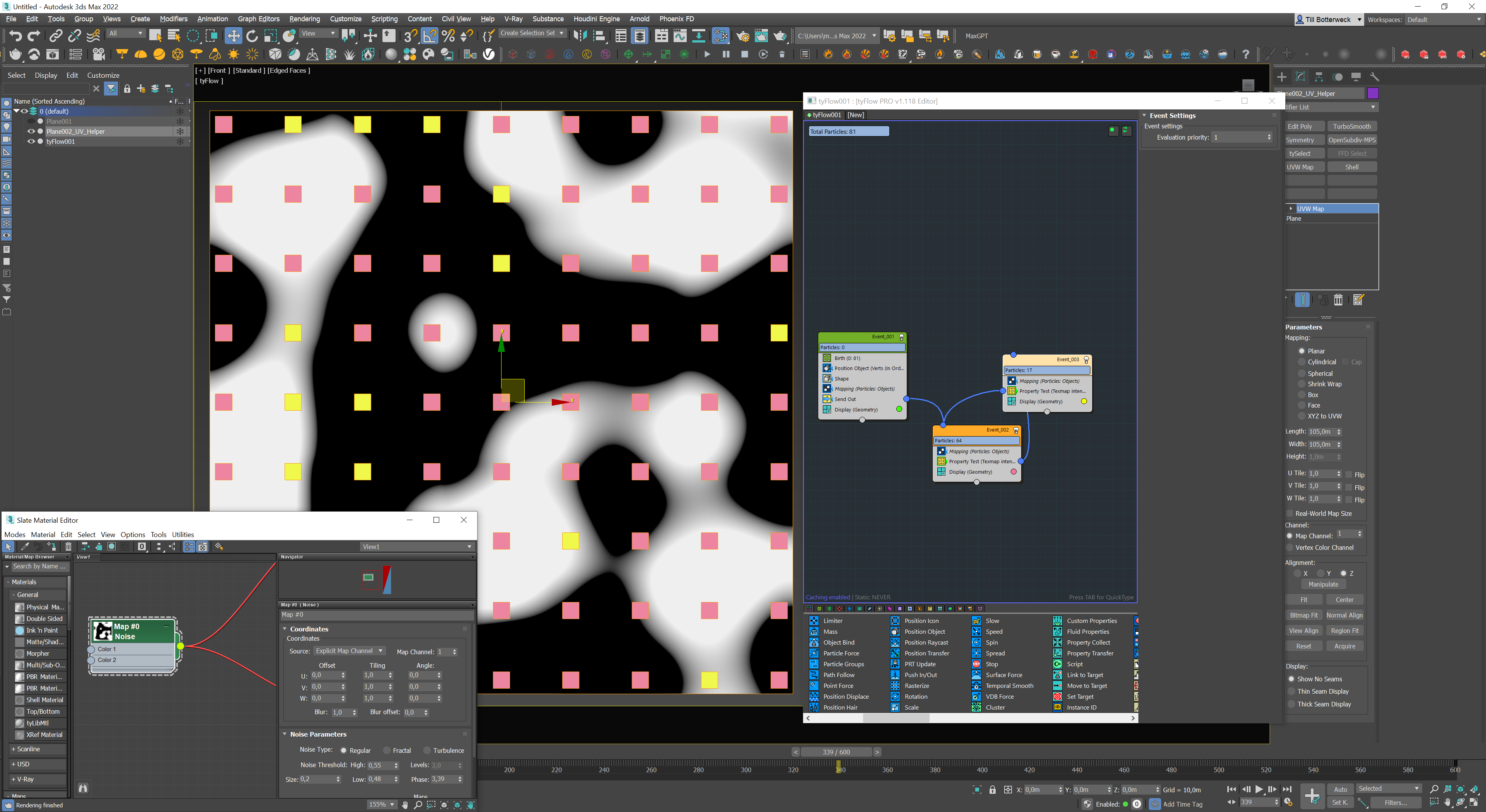The width and height of the screenshot is (1486, 812).
Task: Open the reference coordinate View dropdown
Action: coord(319,34)
